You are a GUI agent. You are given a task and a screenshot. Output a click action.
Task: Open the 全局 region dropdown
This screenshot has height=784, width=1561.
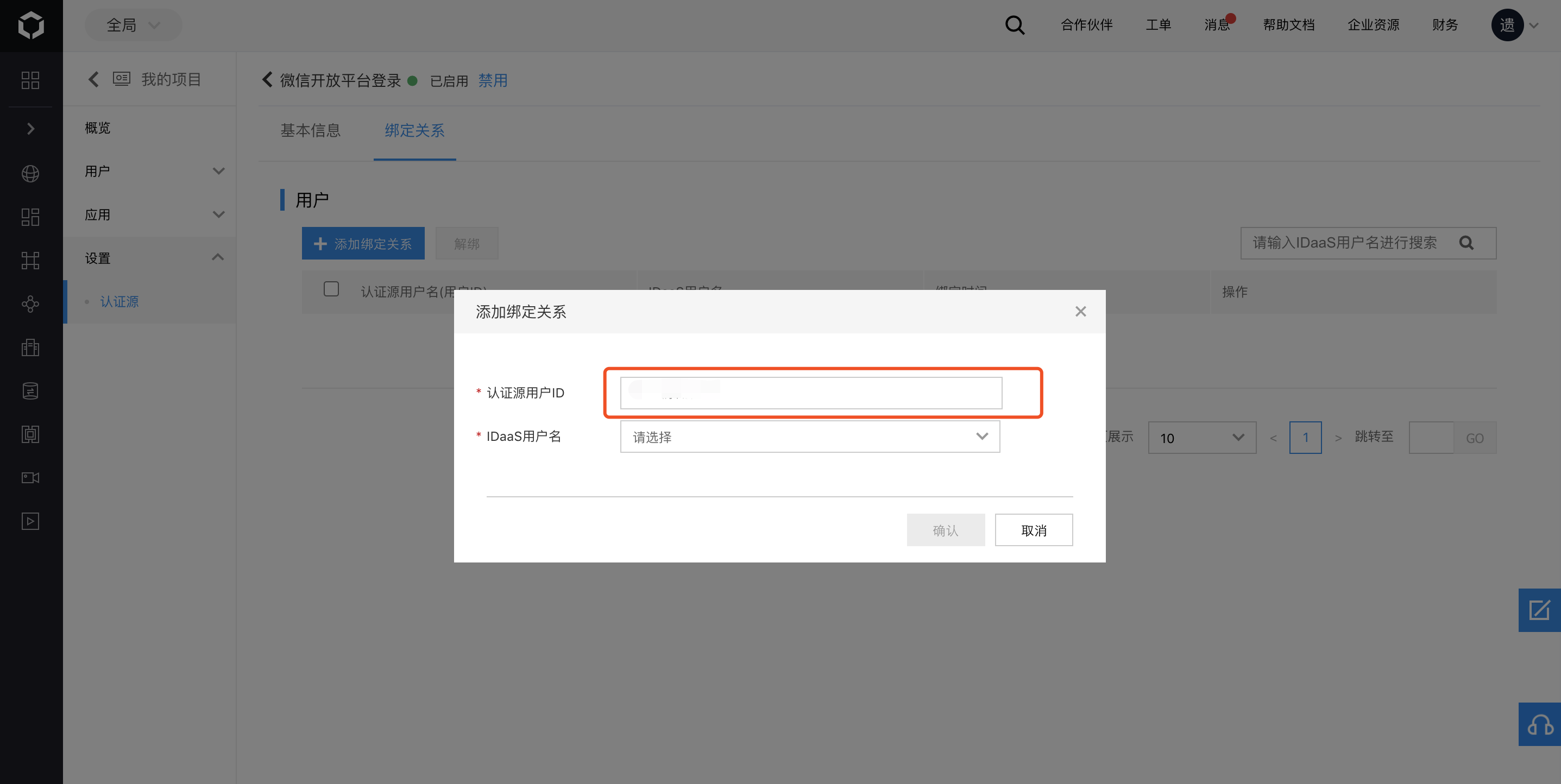pos(133,25)
